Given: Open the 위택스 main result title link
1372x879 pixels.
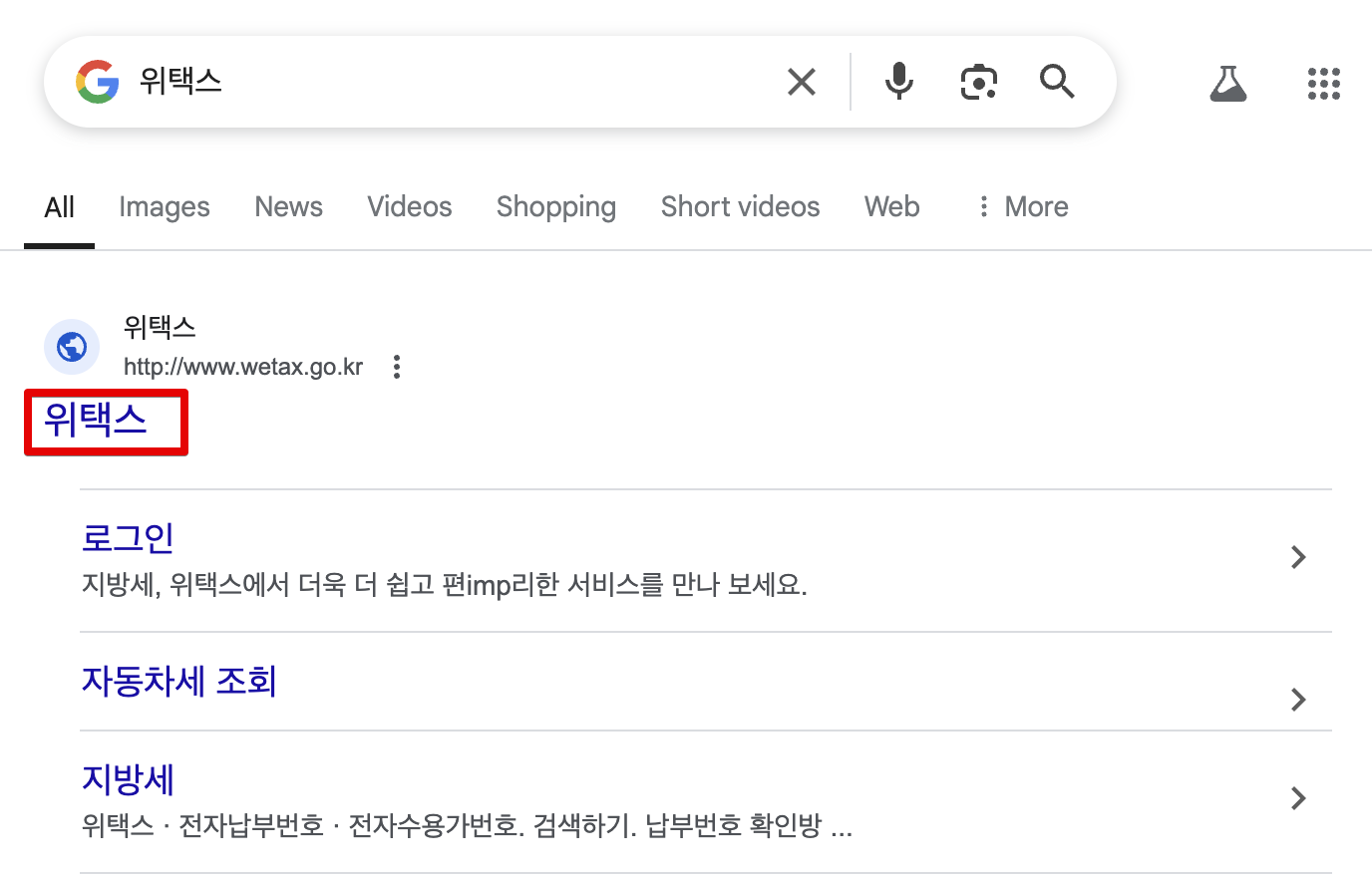Looking at the screenshot, I should click(96, 420).
